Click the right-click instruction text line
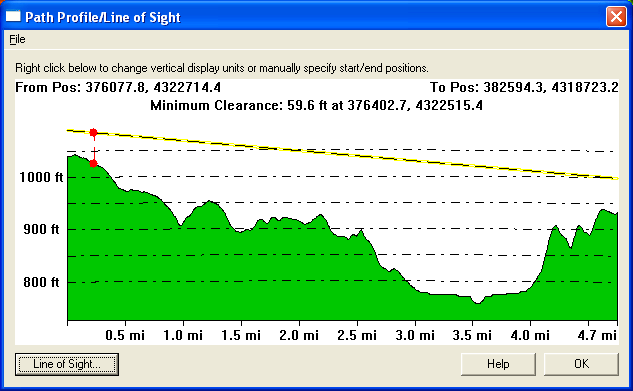This screenshot has height=391, width=633. (222, 68)
